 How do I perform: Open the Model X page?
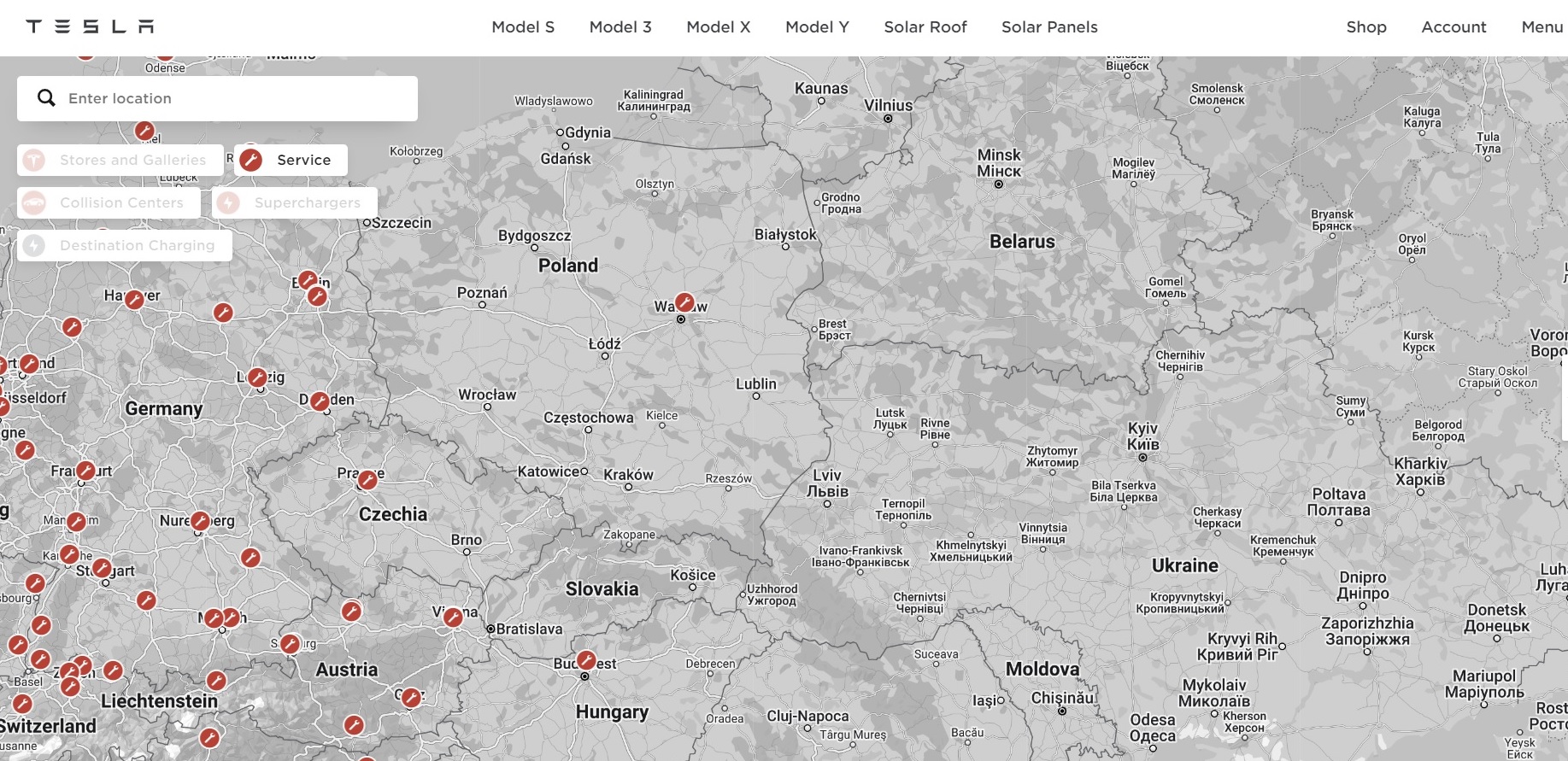(x=719, y=26)
